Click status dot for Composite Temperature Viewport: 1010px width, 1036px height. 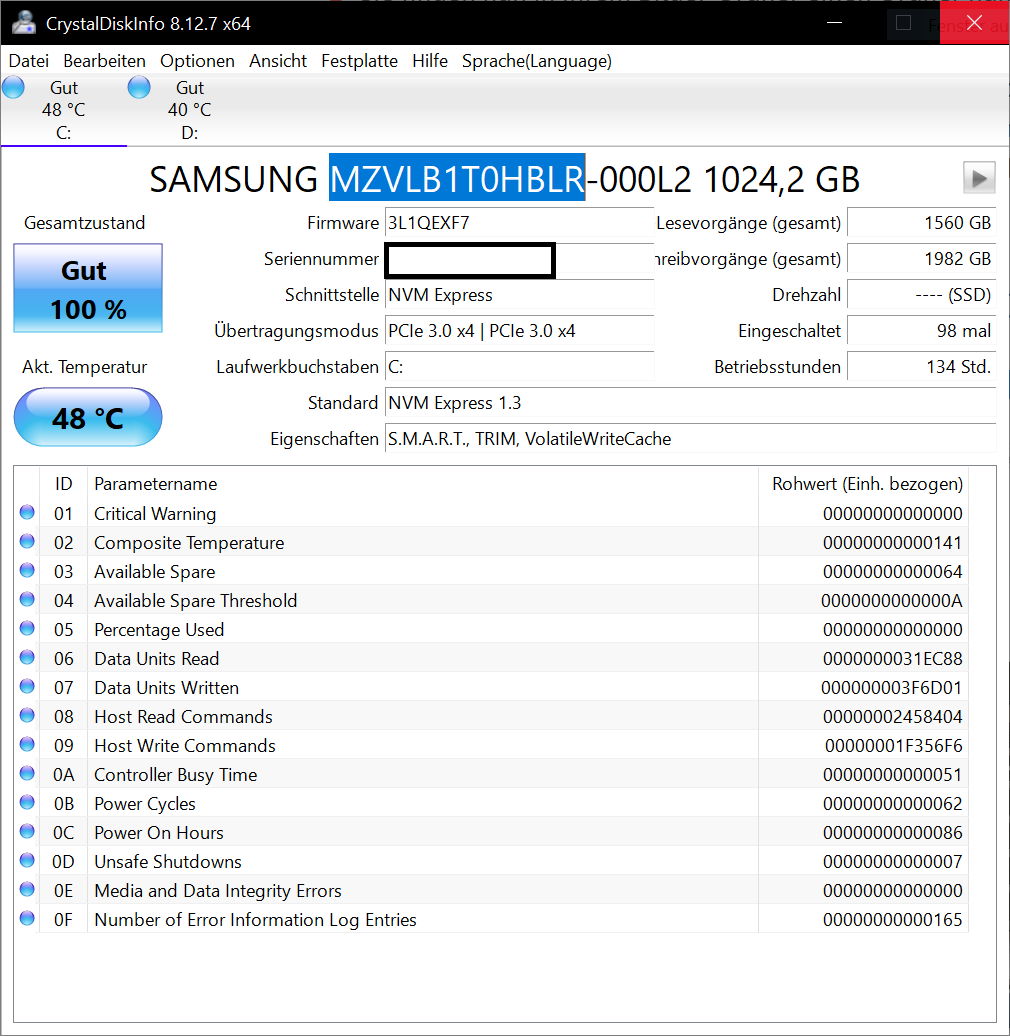point(27,541)
